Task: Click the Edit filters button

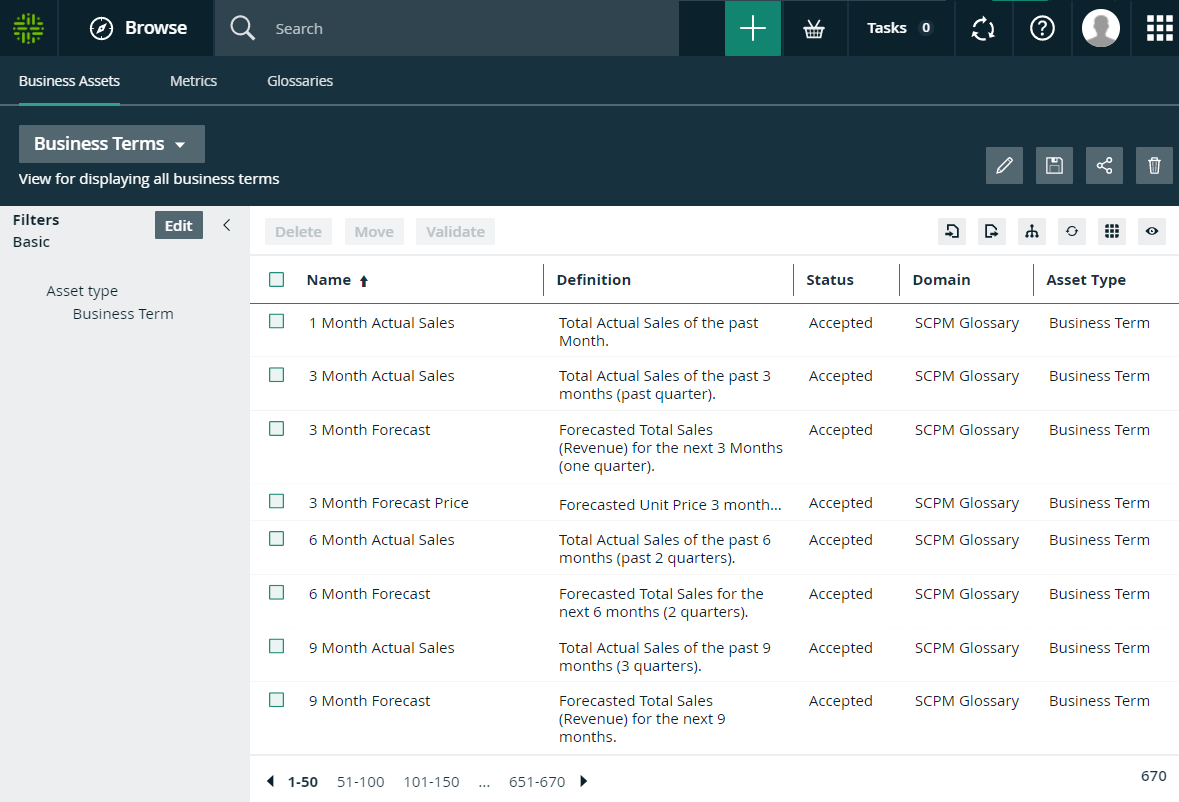Action: tap(178, 225)
